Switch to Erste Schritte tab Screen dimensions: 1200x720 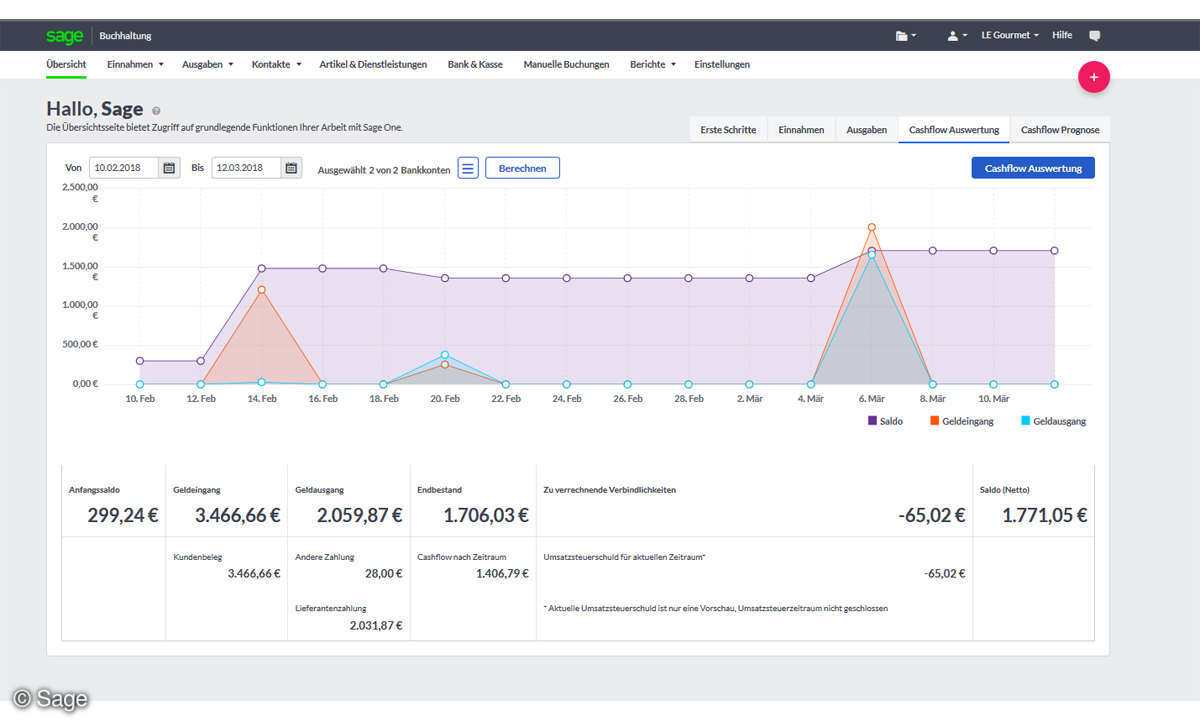(x=728, y=130)
